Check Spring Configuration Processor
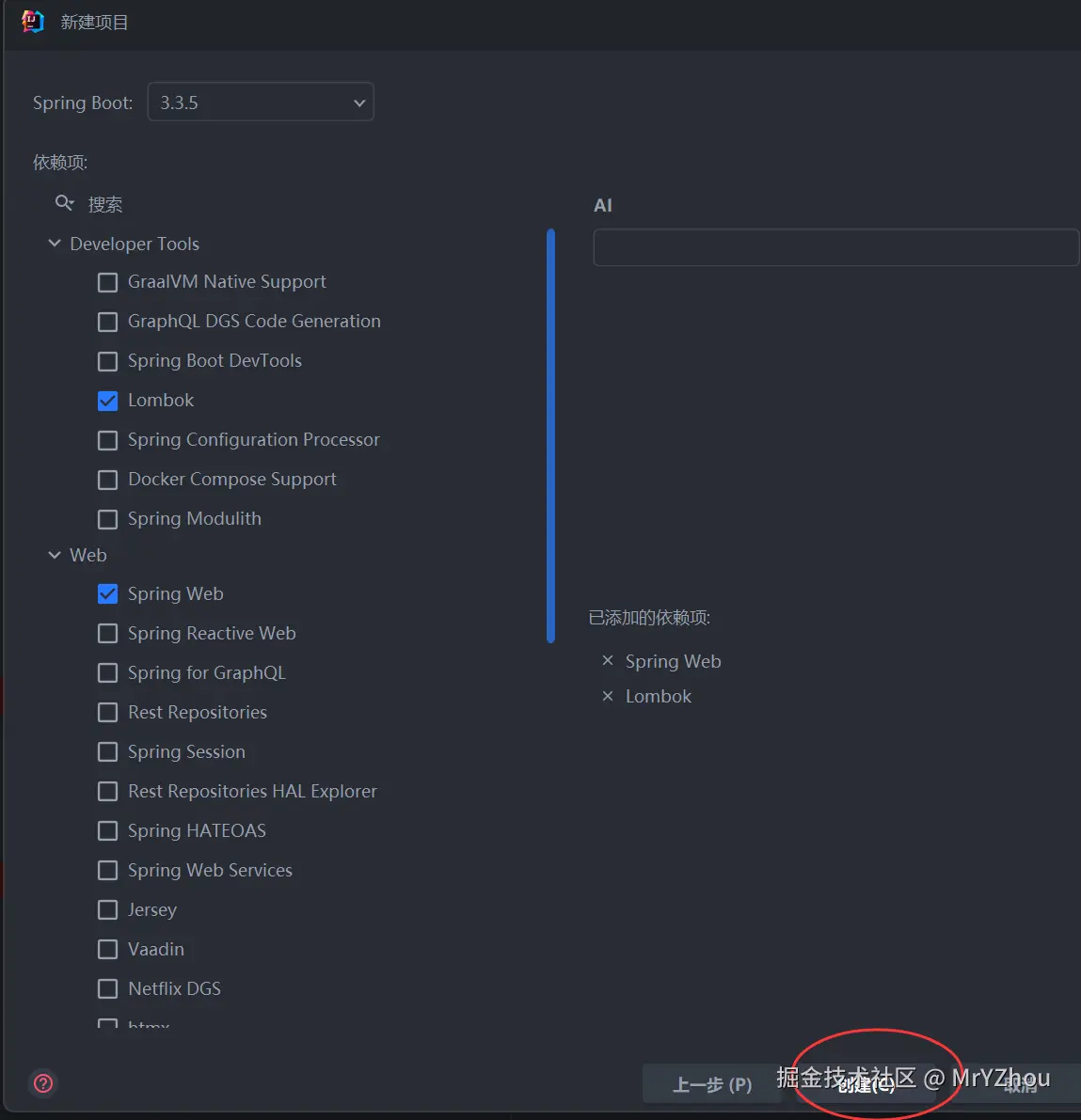The height and width of the screenshot is (1120, 1081). 108,440
